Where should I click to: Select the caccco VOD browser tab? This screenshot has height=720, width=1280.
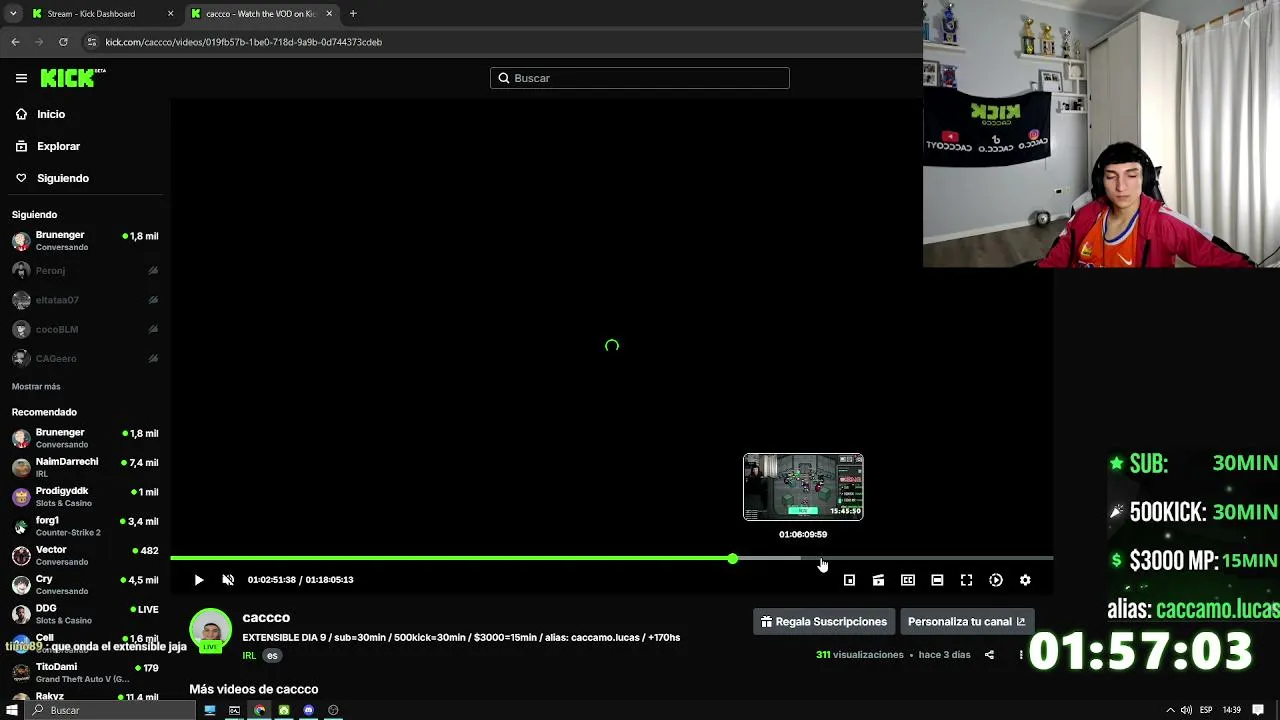coord(260,14)
